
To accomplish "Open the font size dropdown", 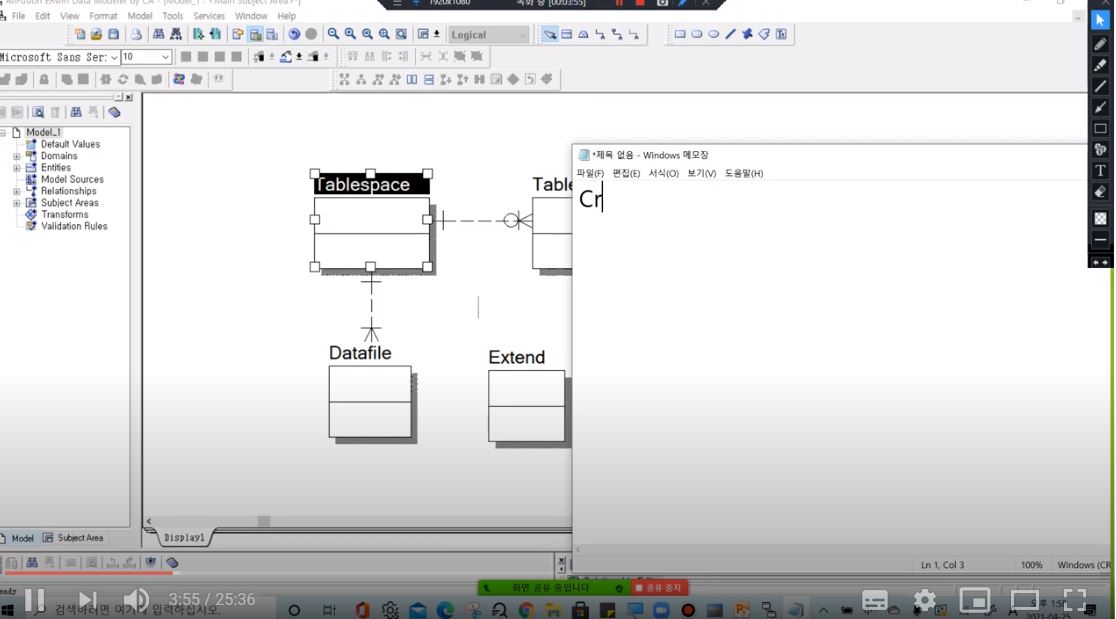I will (165, 57).
